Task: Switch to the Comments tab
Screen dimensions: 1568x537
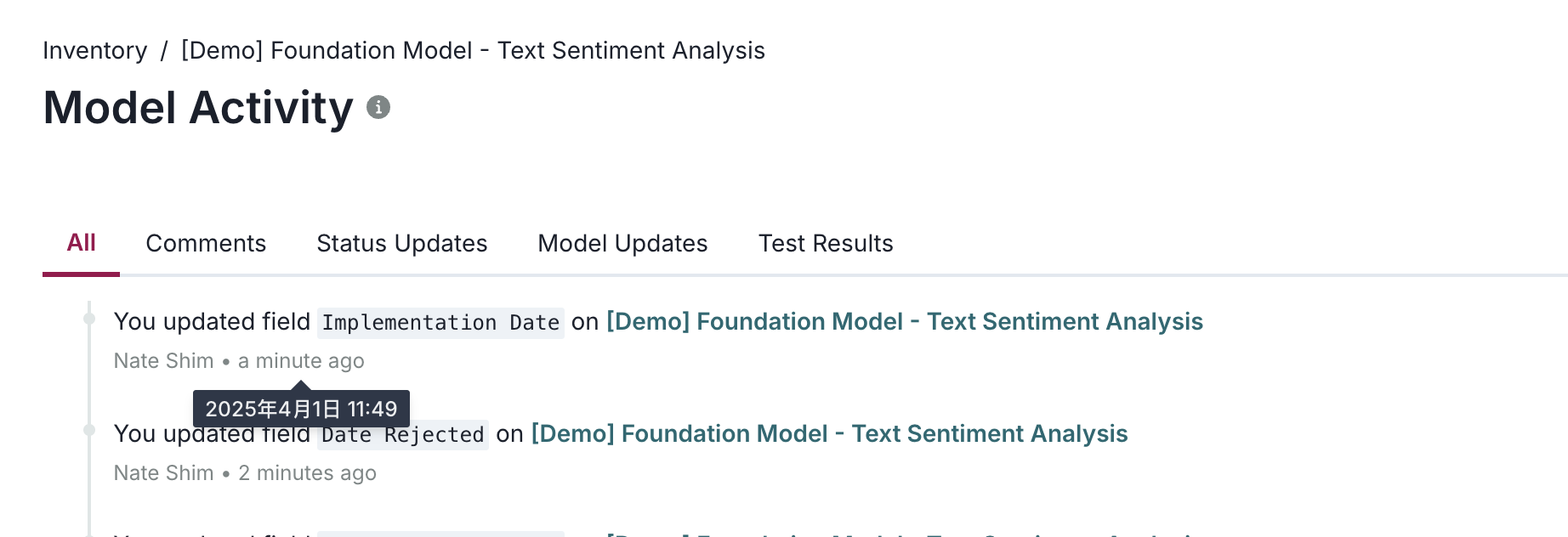Action: (206, 244)
